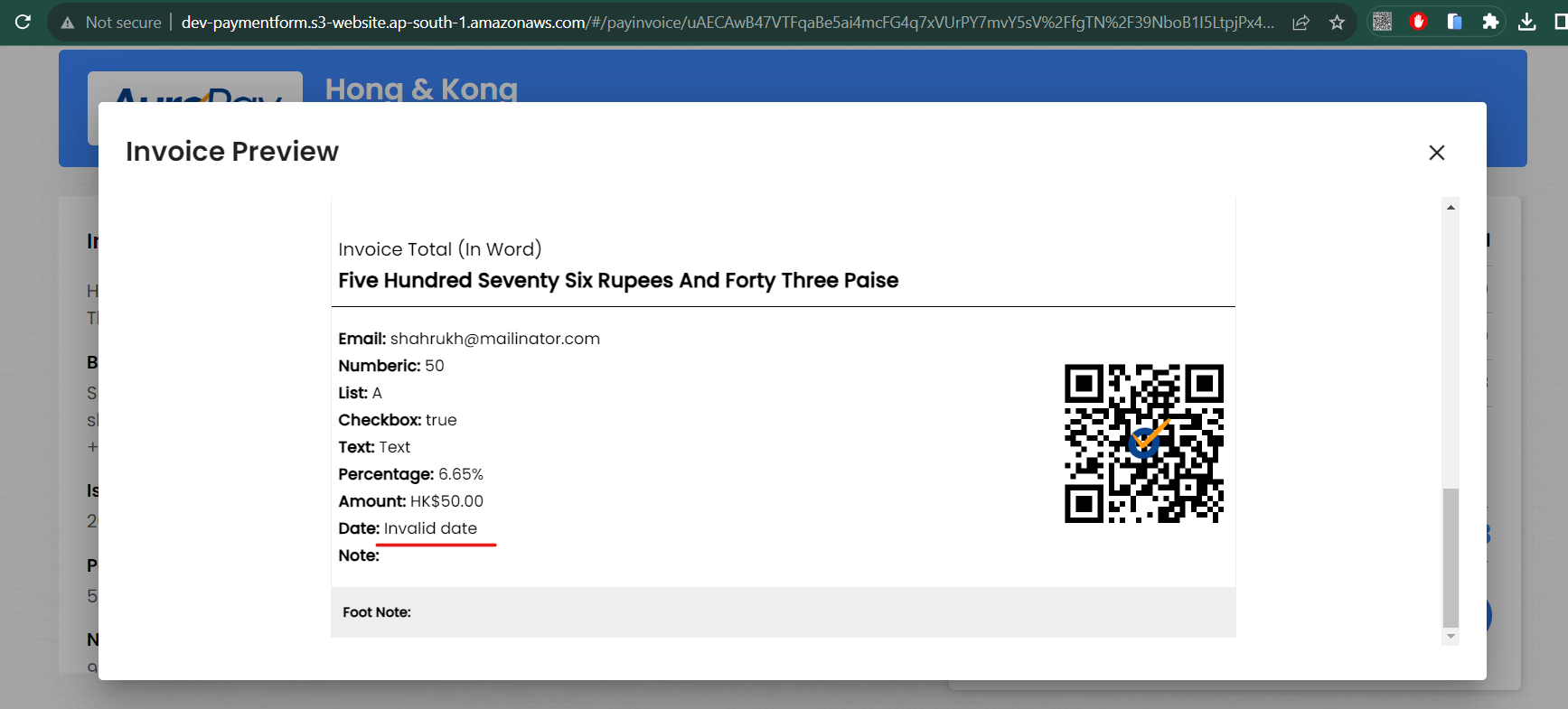Screen dimensions: 1568x709
Task: Click the preview scrollbar thumb
Action: 1451,557
